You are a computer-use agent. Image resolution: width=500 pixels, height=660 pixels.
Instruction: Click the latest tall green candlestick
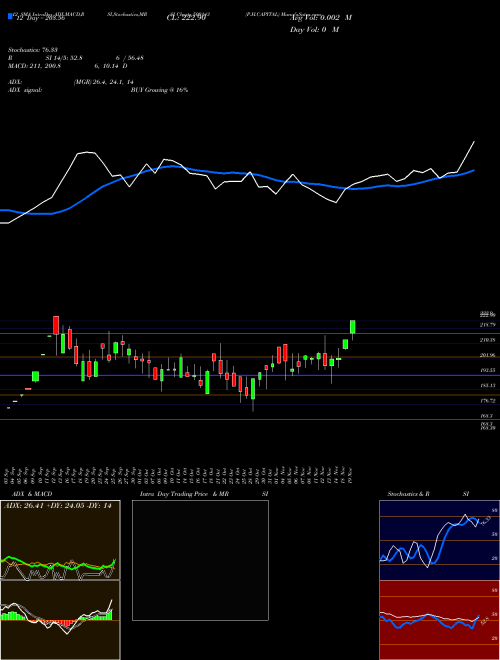click(352, 327)
